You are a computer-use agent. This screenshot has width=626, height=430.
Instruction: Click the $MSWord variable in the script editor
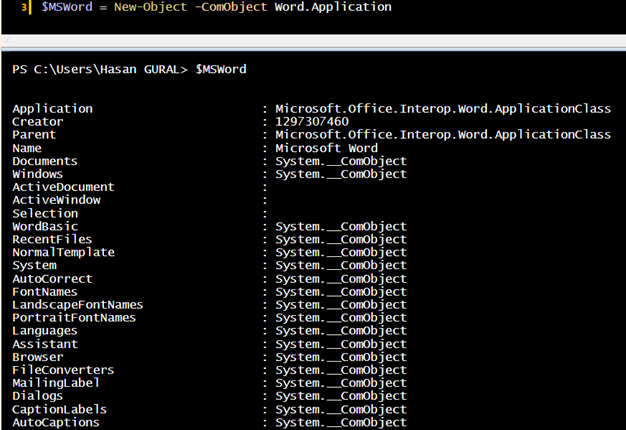67,8
